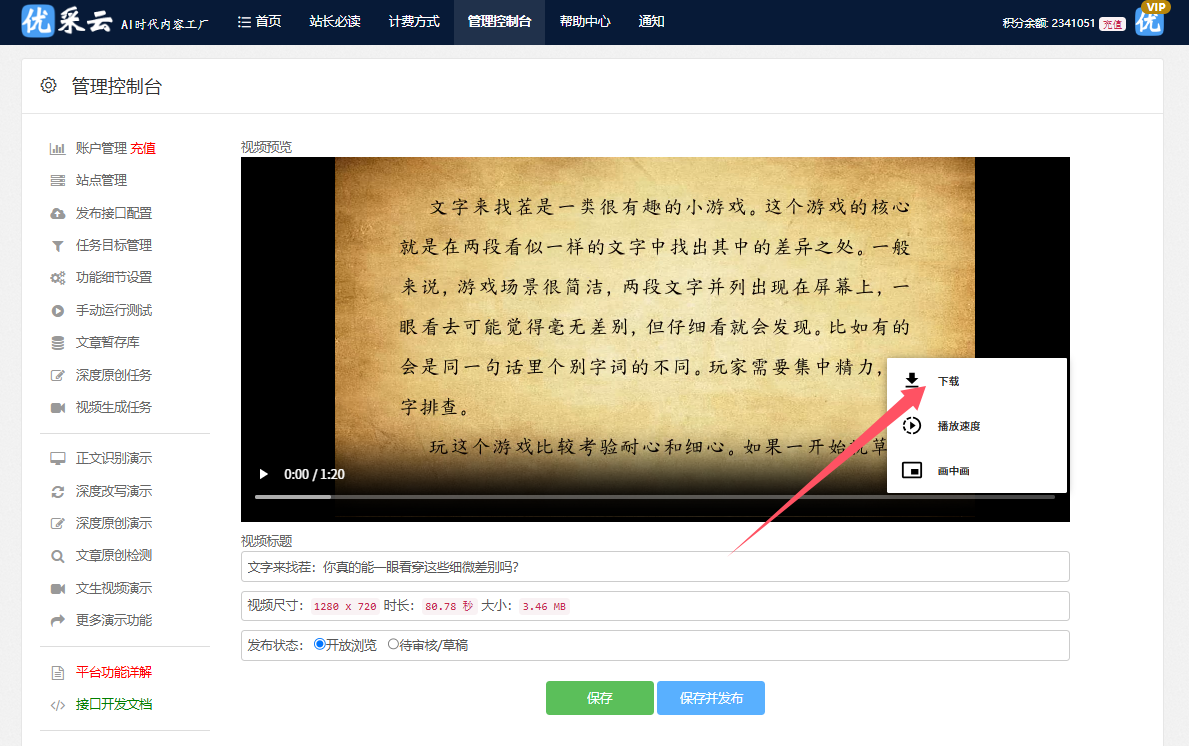
Task: Click the picture-in-picture icon
Action: click(911, 471)
